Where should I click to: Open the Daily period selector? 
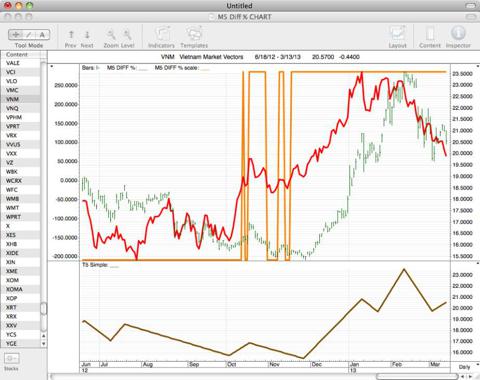click(464, 367)
